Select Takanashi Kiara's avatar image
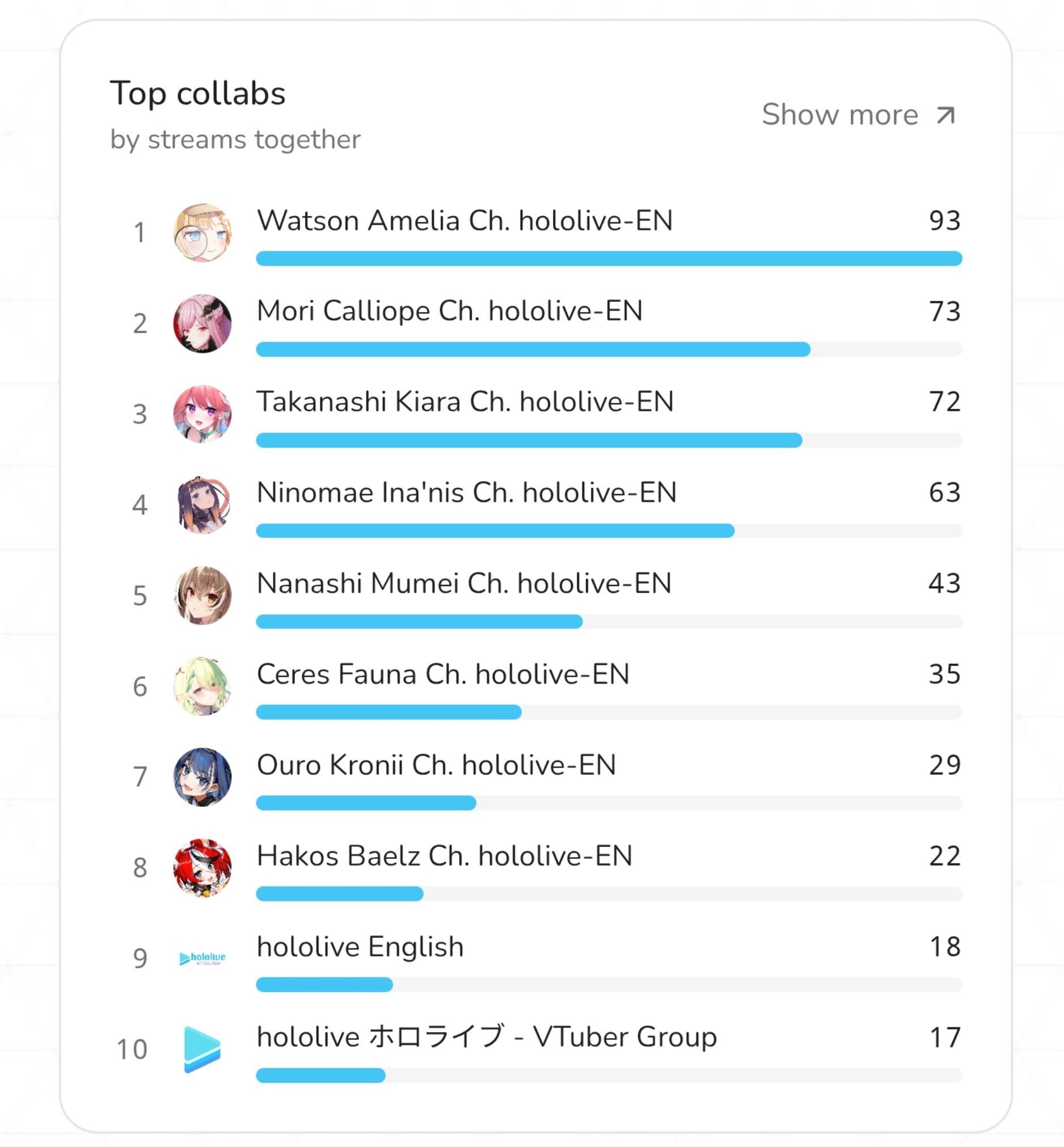 pos(202,414)
